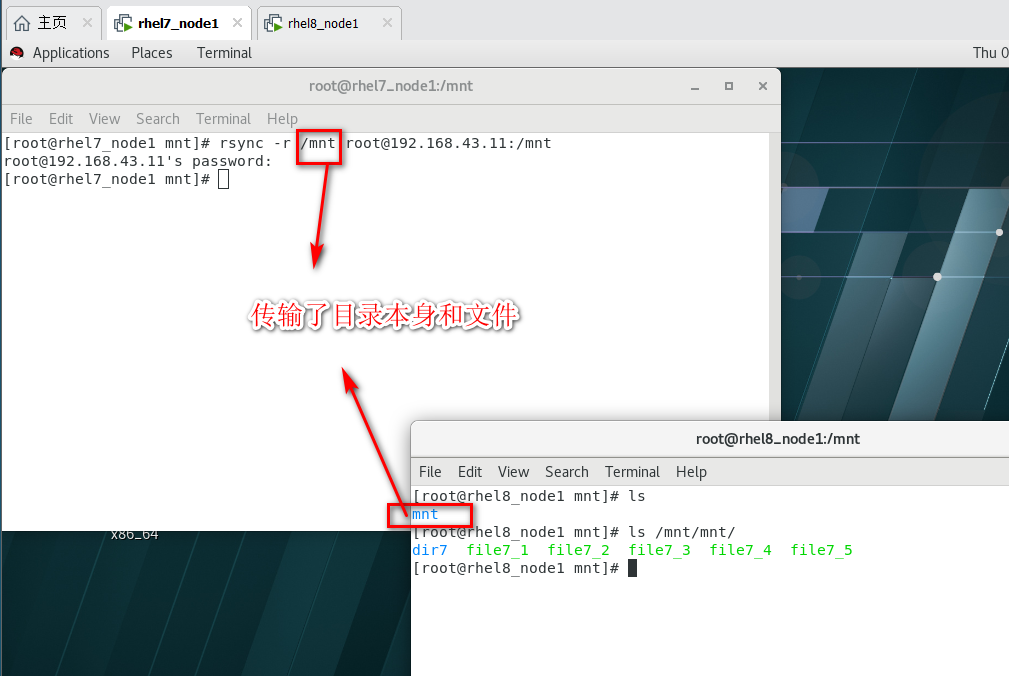1009x676 pixels.
Task: Click file7_5 in the rhel8 listing
Action: [x=821, y=550]
